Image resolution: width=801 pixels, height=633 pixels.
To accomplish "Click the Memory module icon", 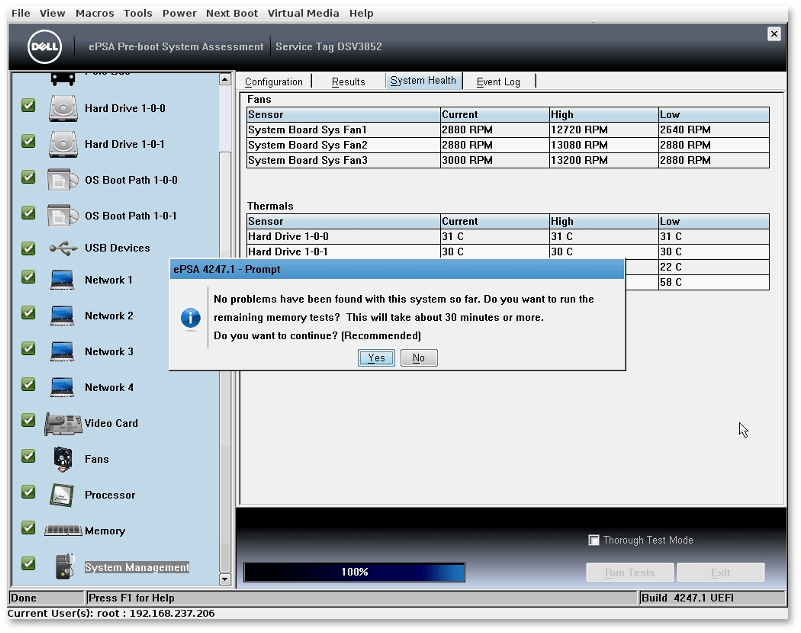I will point(63,530).
